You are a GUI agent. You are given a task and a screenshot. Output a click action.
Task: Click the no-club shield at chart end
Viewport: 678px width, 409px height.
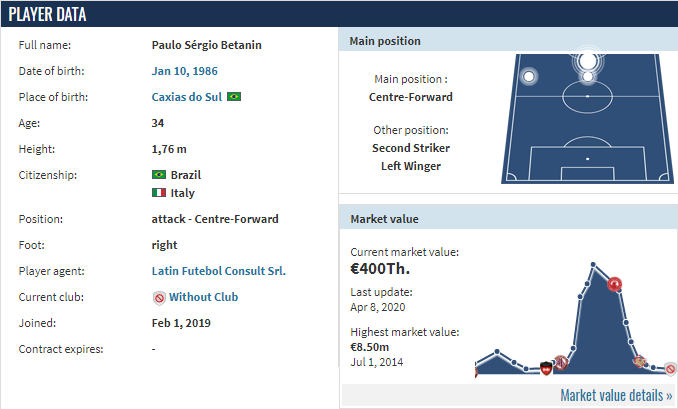671,369
